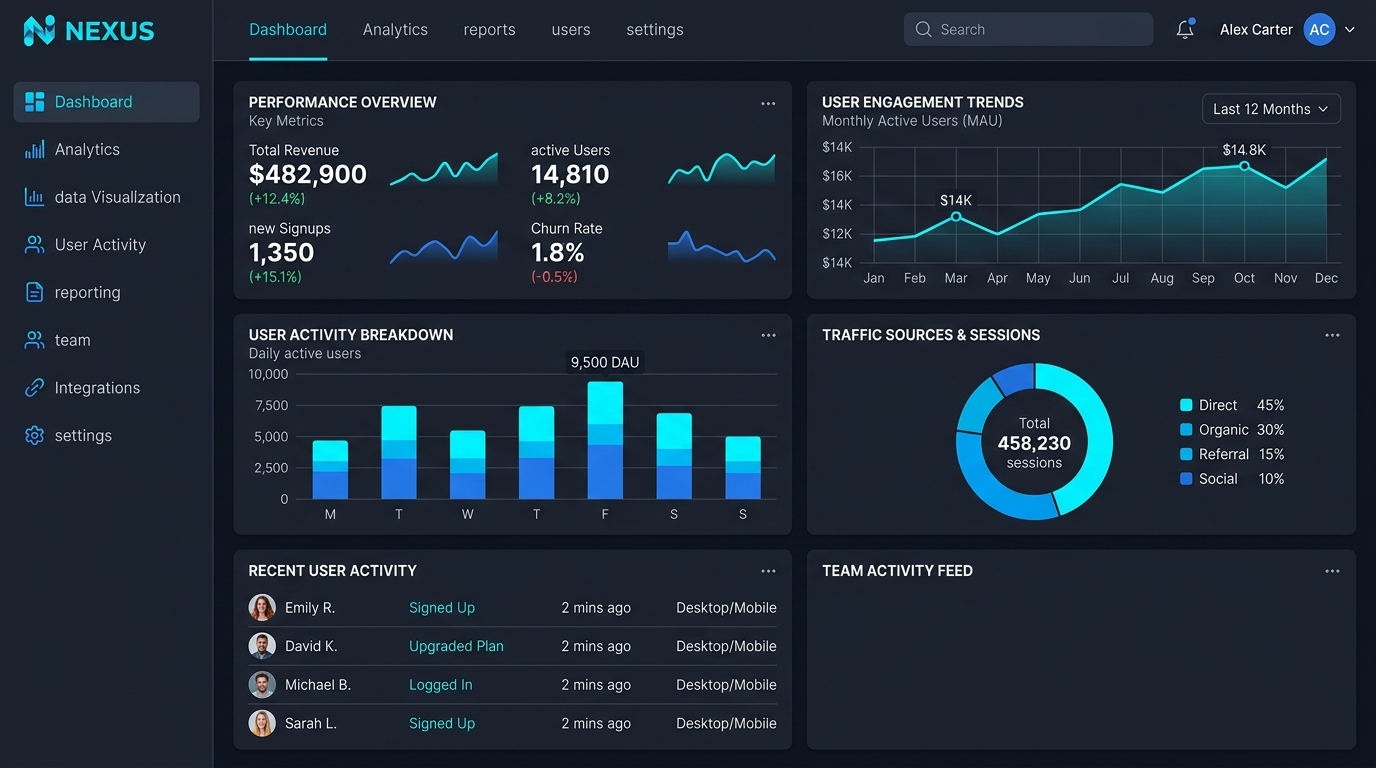Viewport: 1376px width, 768px height.
Task: Click Michael B.'s Logged In link
Action: click(441, 685)
